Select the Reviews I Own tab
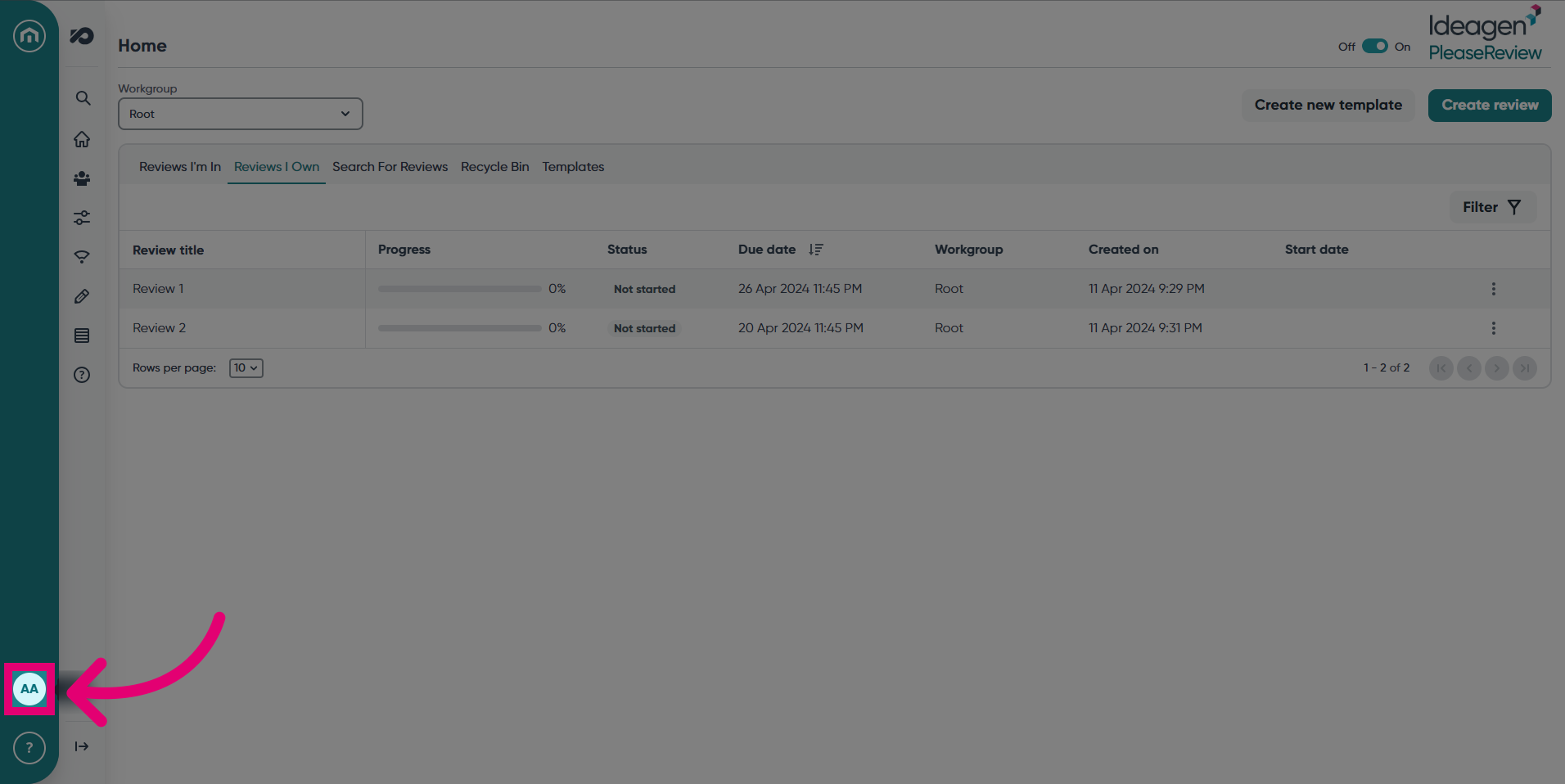The height and width of the screenshot is (784, 1565). pos(277,167)
